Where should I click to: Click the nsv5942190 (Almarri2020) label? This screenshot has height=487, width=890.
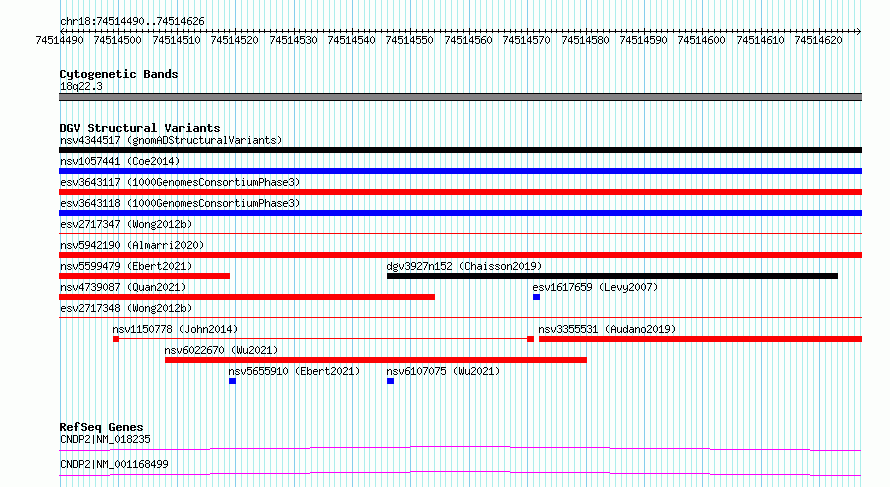click(x=132, y=245)
